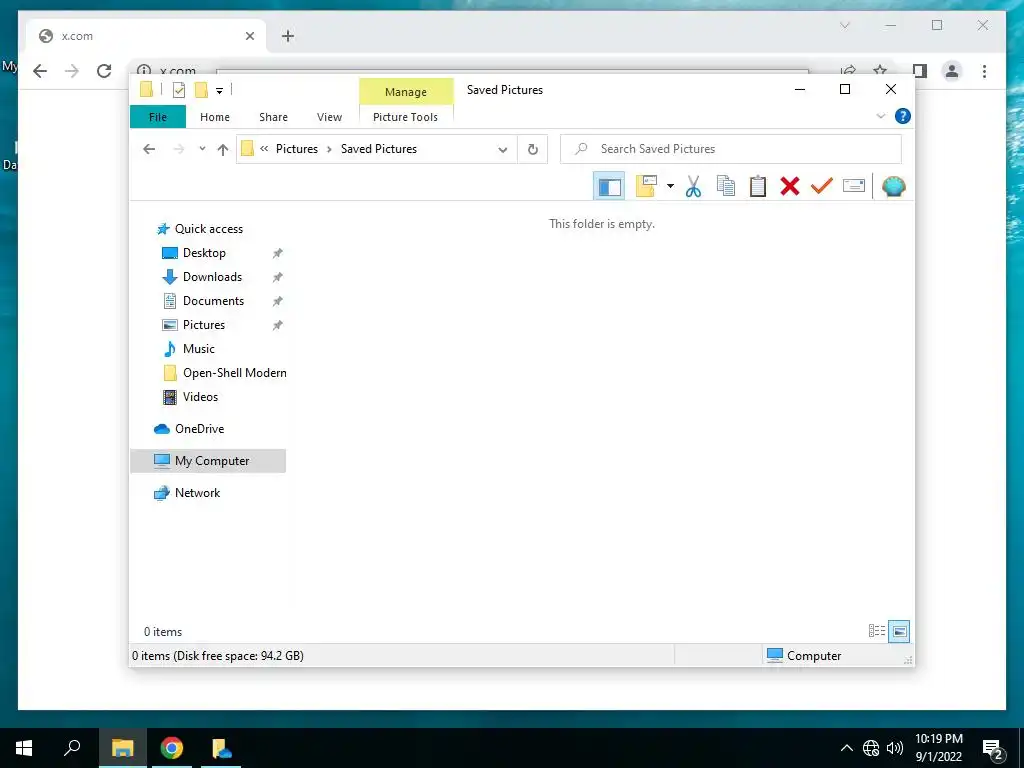
Task: Click the Copy icon in toolbar
Action: click(726, 187)
